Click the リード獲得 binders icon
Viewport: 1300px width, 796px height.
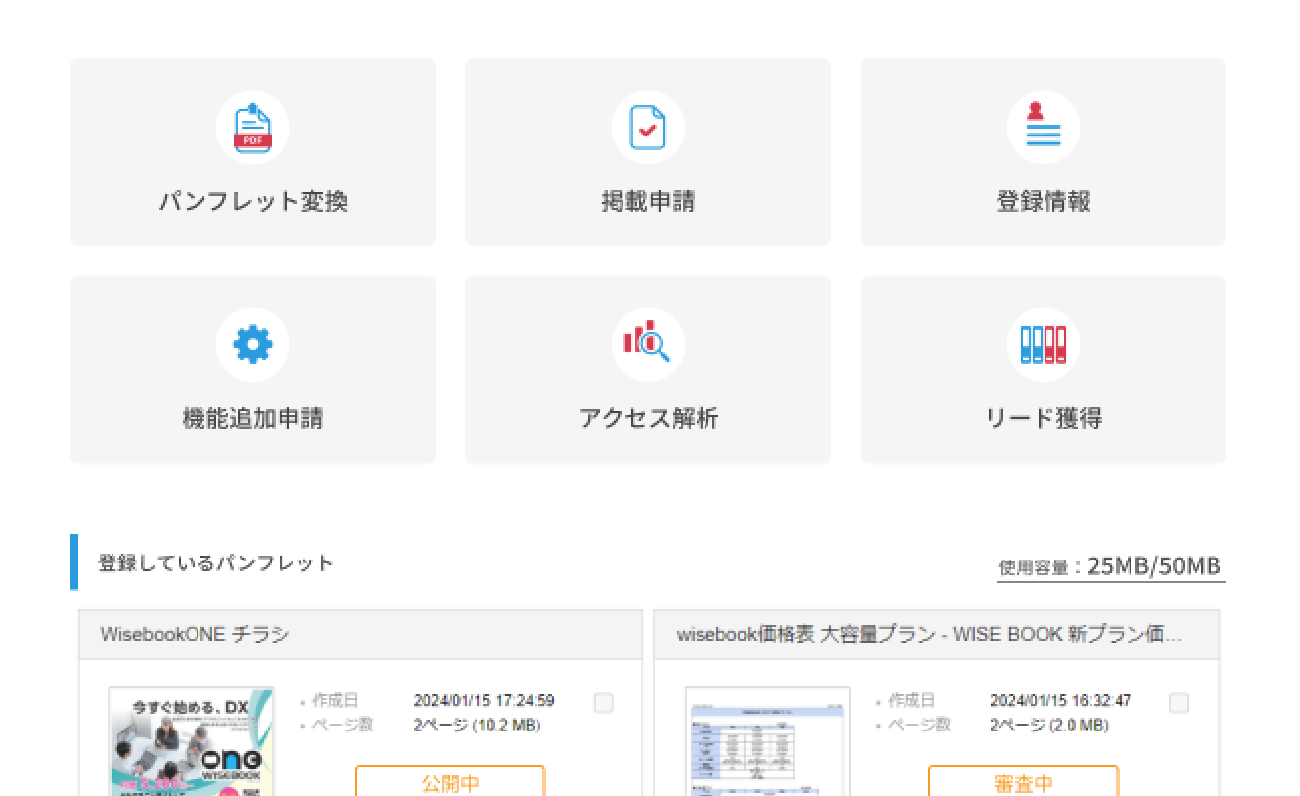pyautogui.click(x=1043, y=345)
